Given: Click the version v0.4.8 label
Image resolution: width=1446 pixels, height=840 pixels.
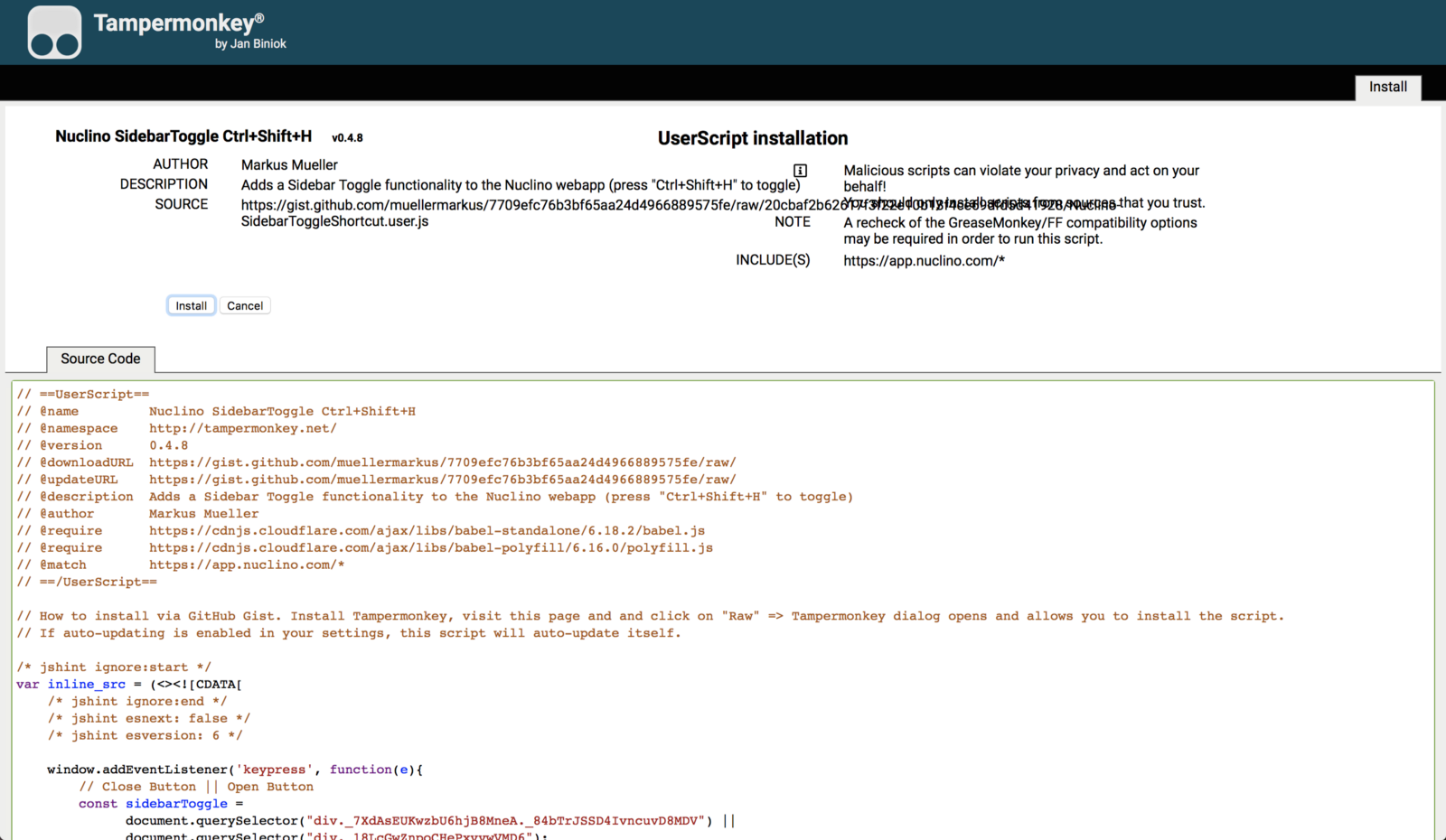Looking at the screenshot, I should point(347,138).
